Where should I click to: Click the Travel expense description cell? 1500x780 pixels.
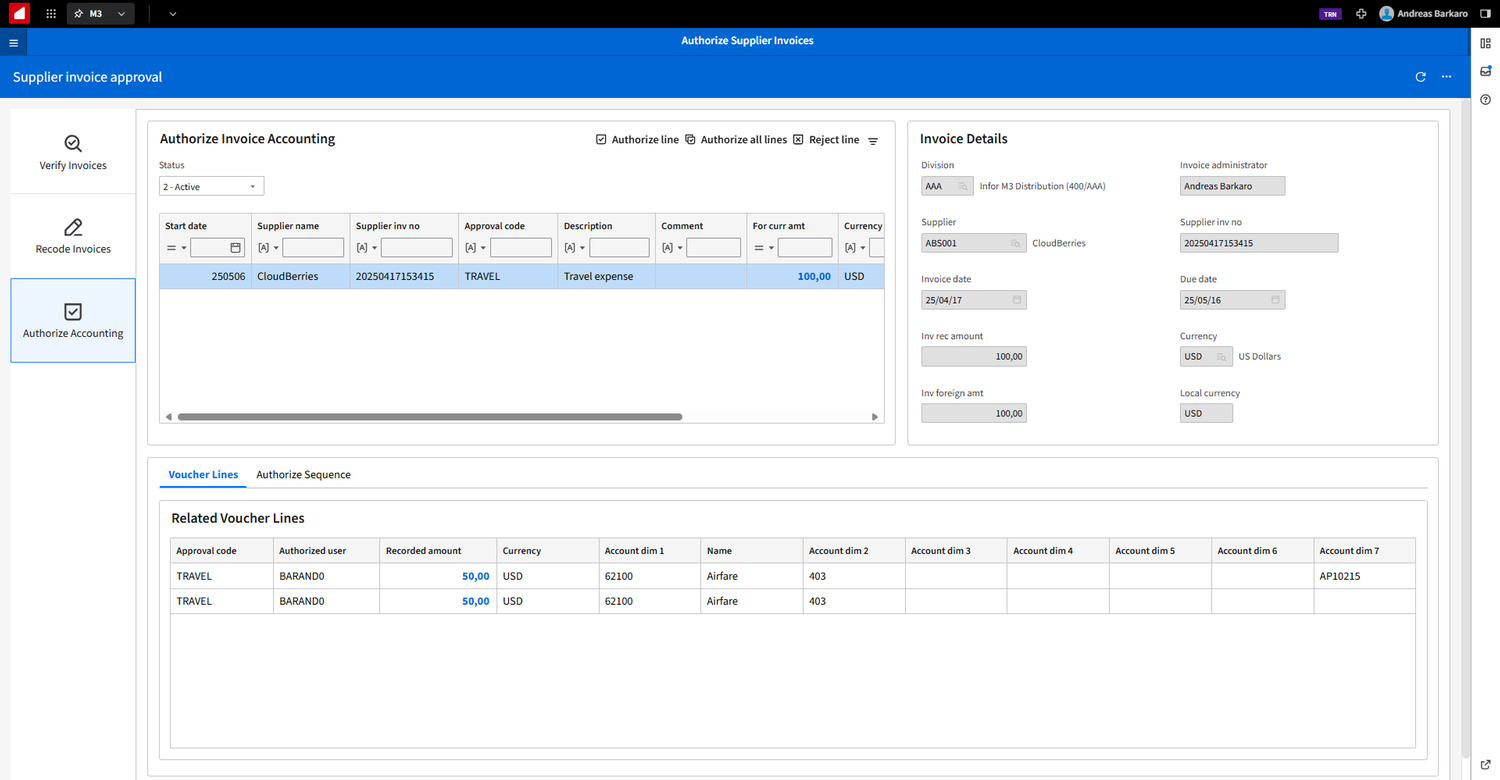(606, 276)
